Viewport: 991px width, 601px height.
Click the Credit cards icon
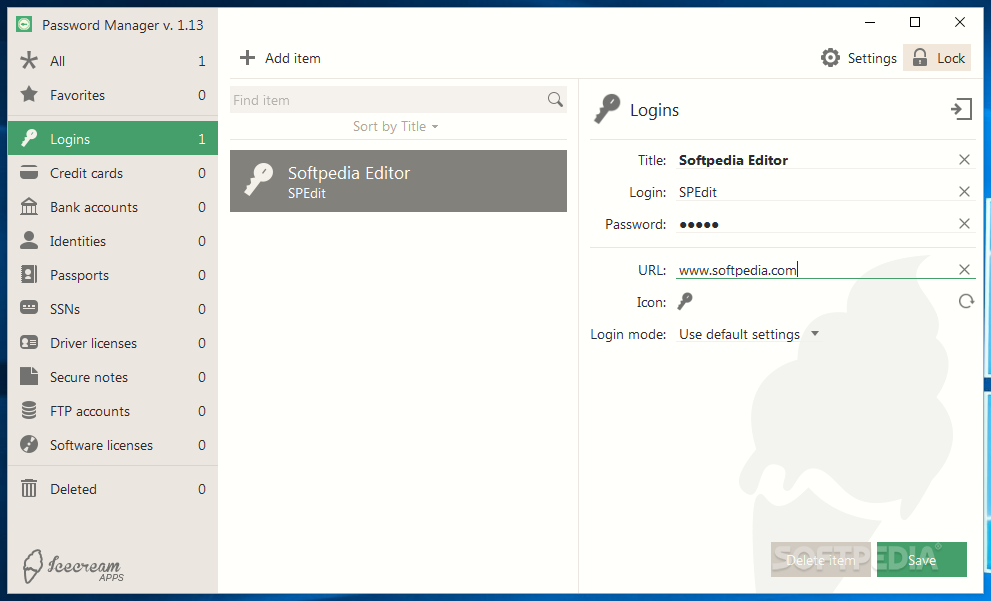click(x=28, y=173)
